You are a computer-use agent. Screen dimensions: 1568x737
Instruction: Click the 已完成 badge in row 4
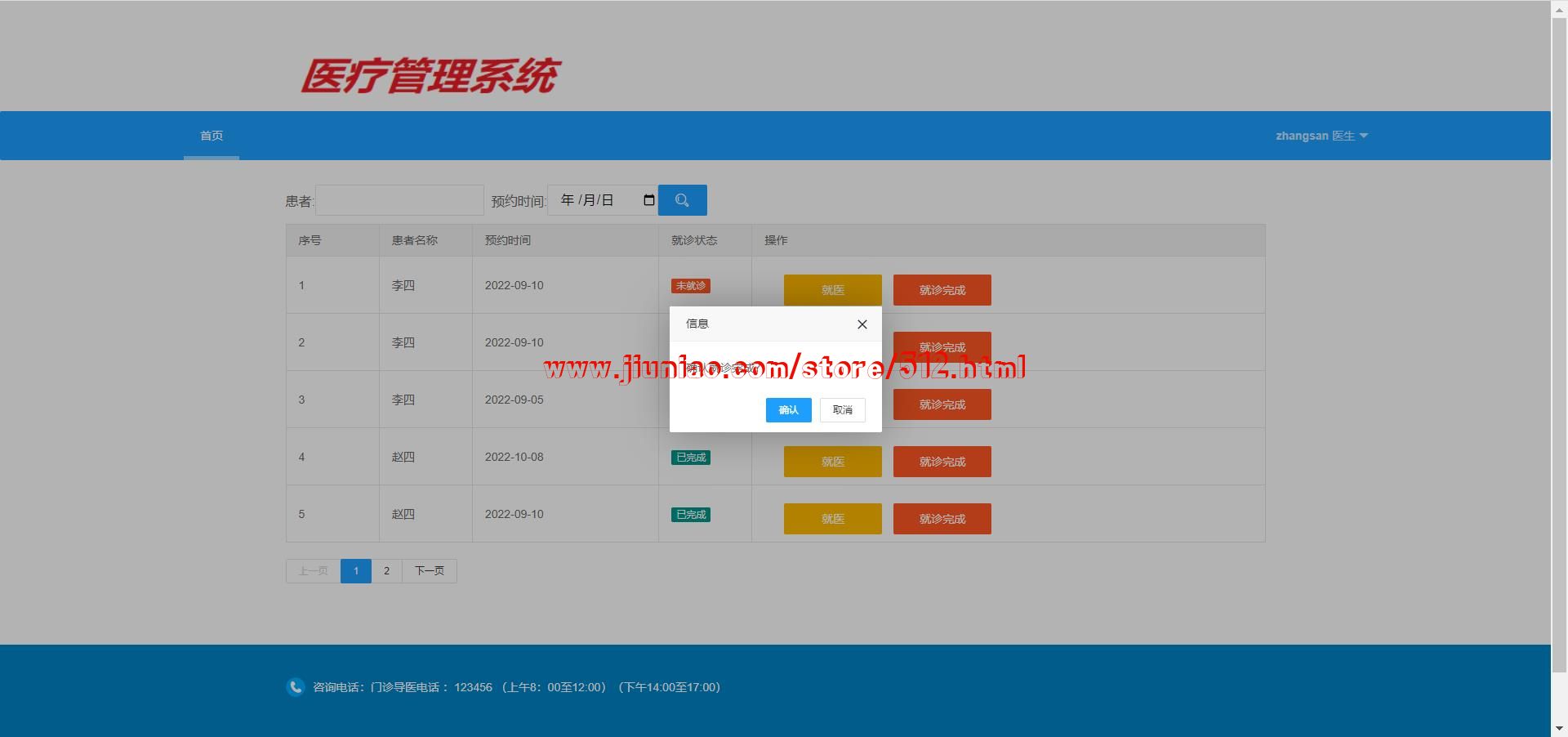(x=691, y=458)
